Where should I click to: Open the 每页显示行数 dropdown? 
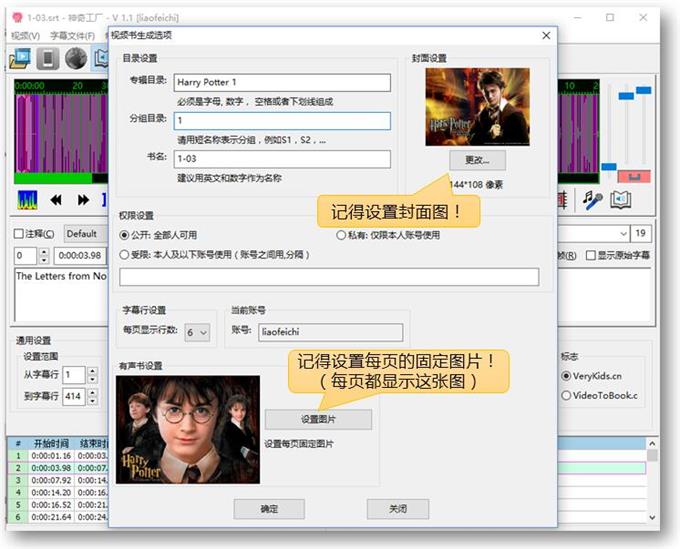pyautogui.click(x=197, y=333)
